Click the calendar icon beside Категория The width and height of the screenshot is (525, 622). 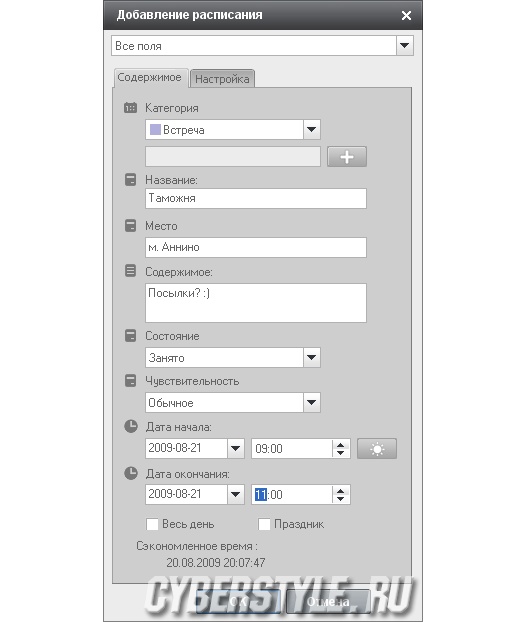(x=130, y=108)
